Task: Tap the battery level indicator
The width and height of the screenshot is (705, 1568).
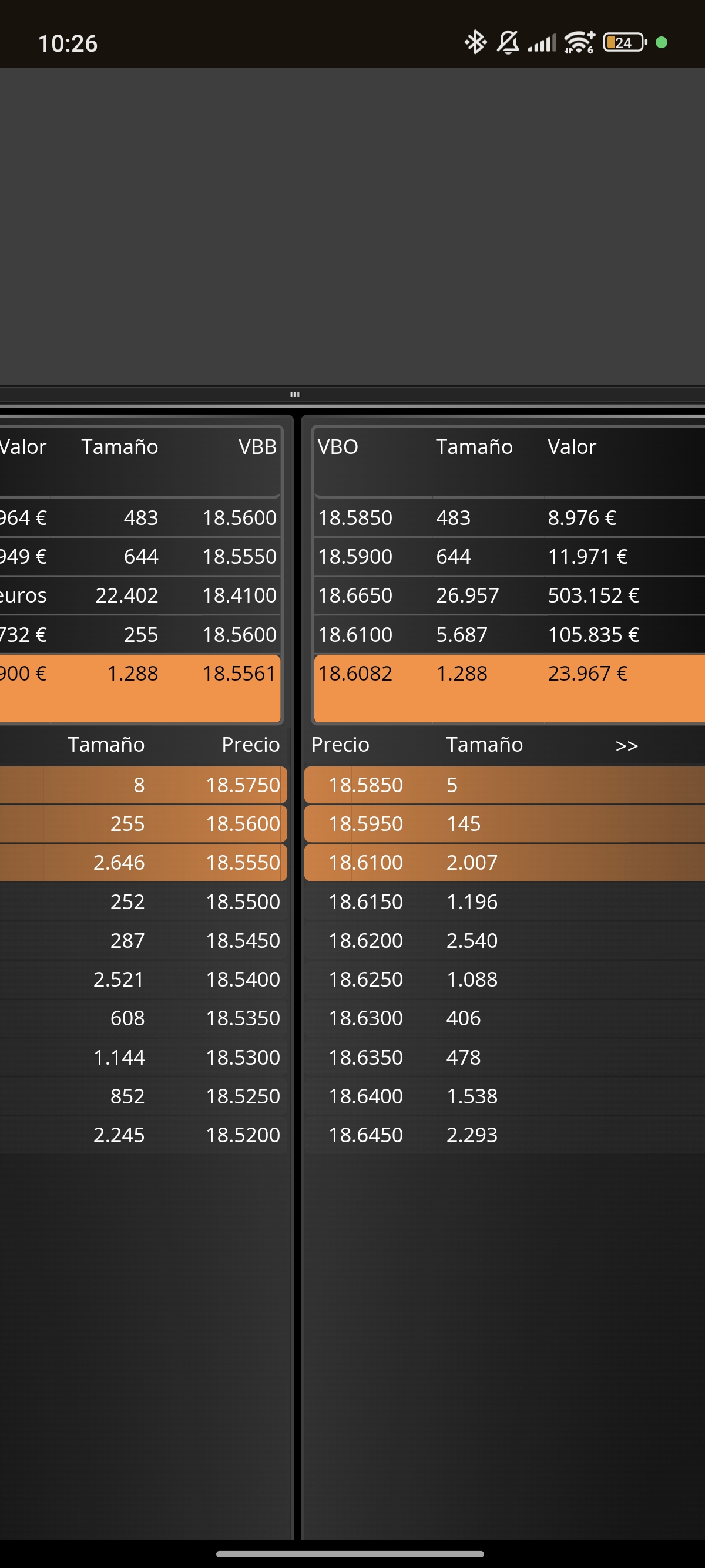Action: [625, 43]
